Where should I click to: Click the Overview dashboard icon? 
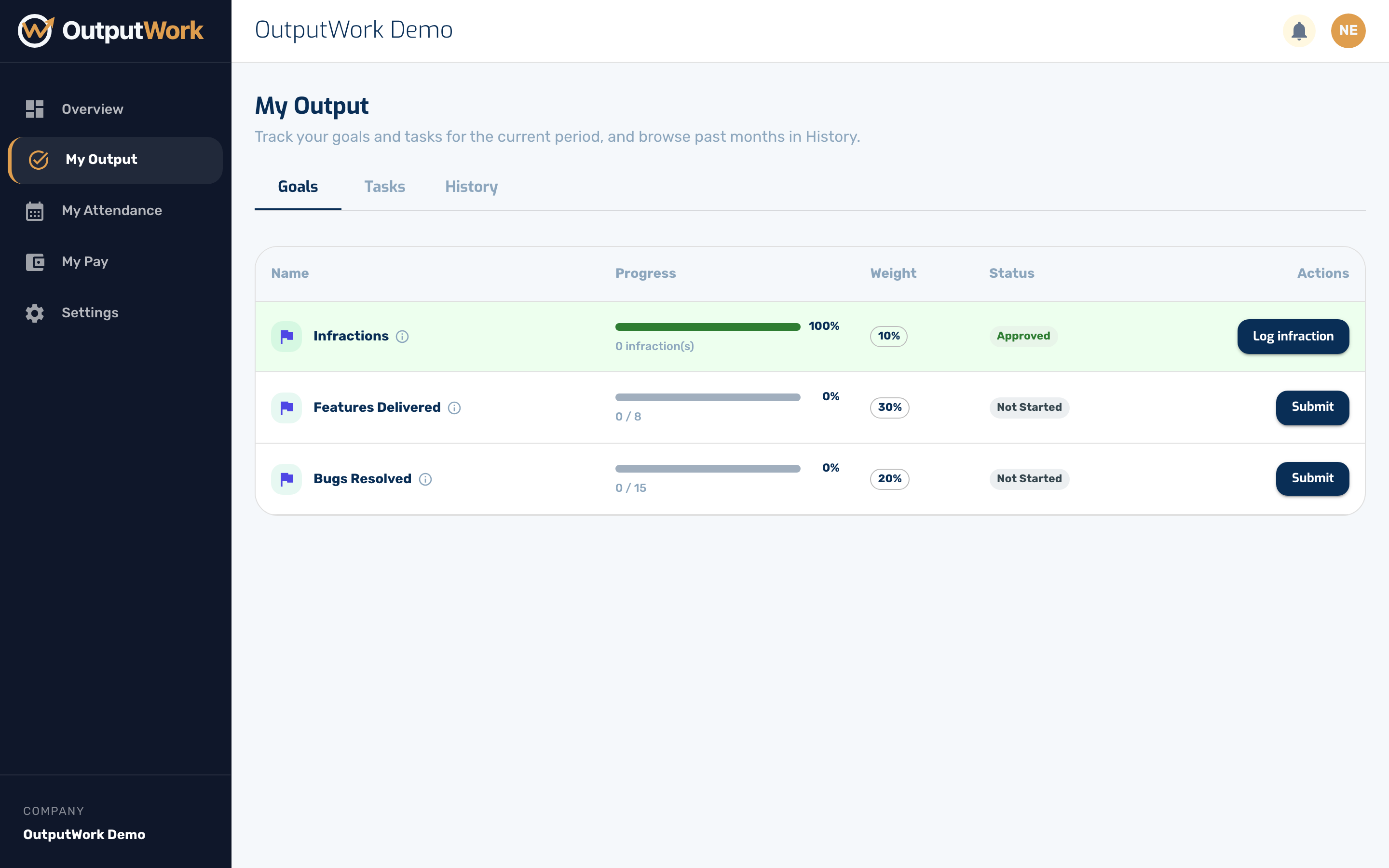coord(34,109)
